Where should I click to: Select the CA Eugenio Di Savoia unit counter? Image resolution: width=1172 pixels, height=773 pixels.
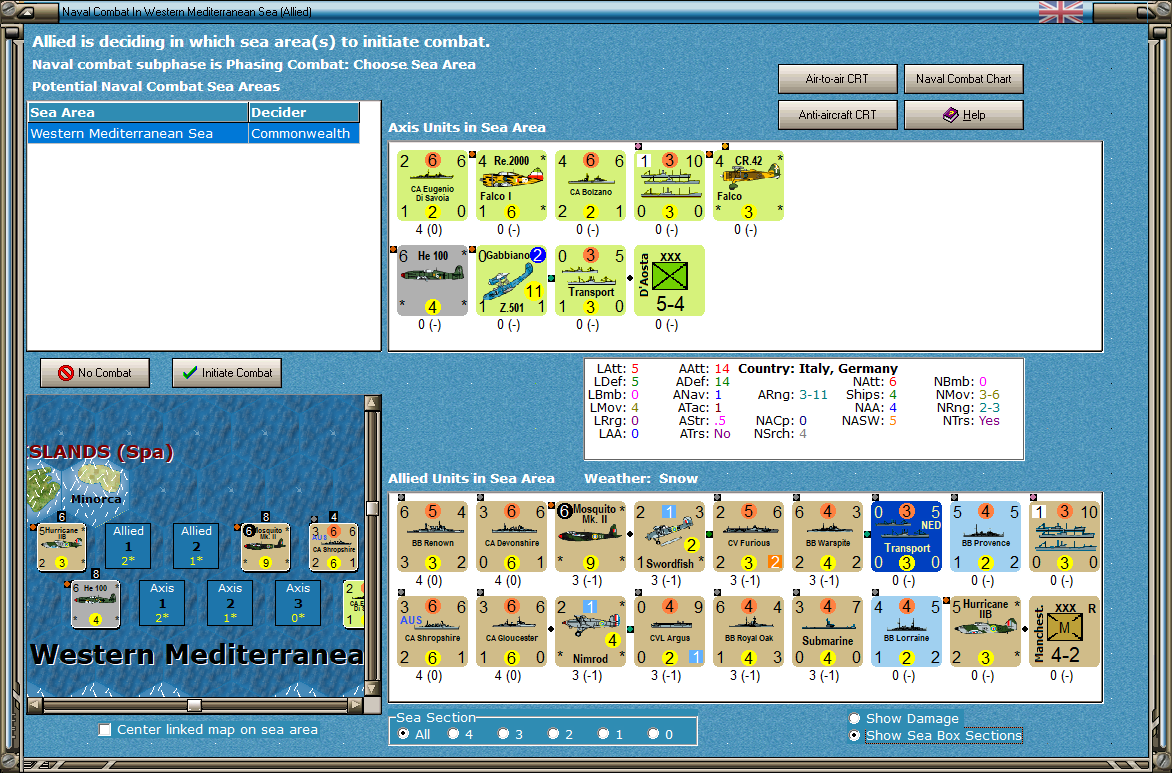(432, 185)
